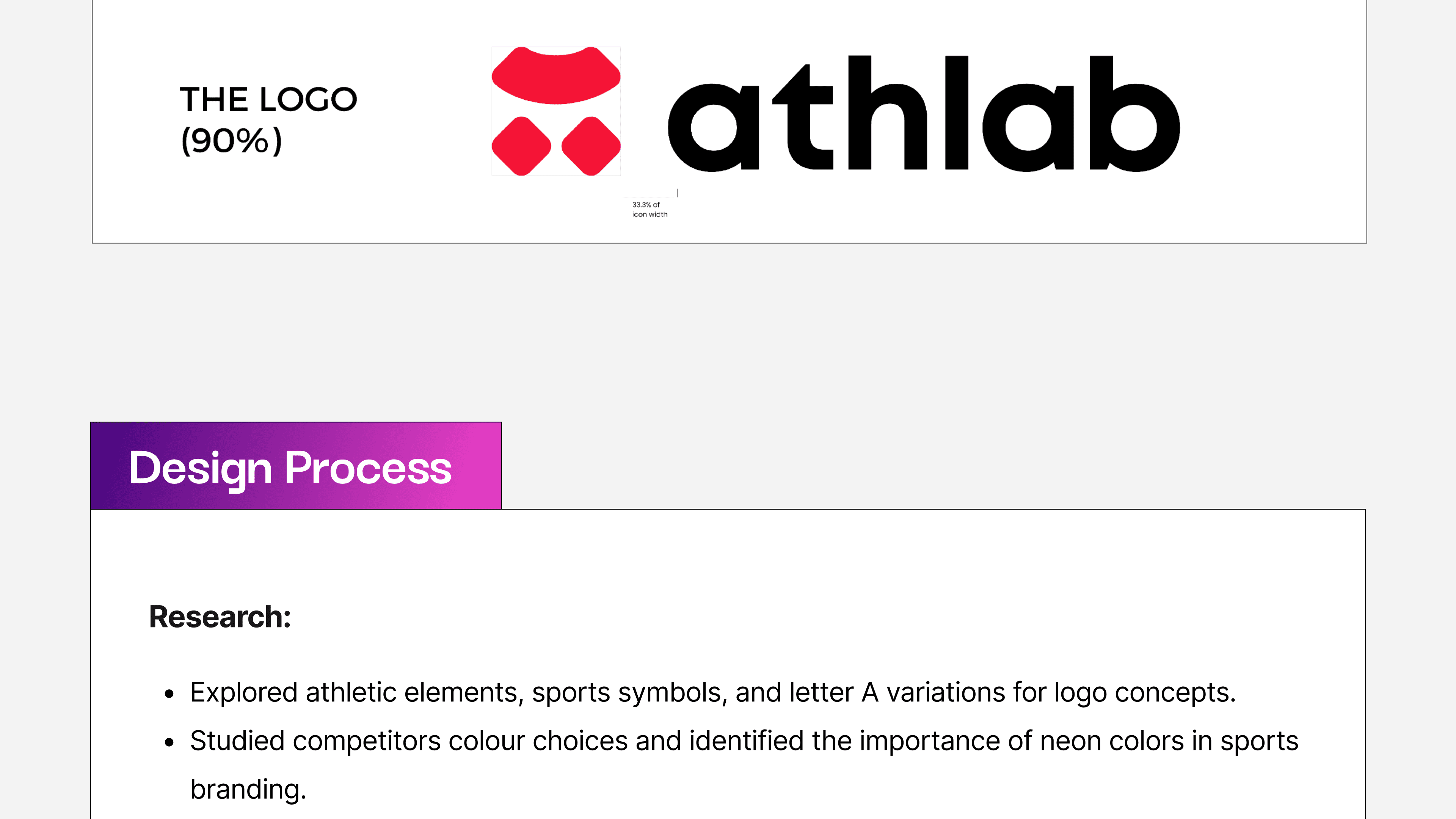
Task: Click the letter l in the athlab wordmark
Action: 957,113
